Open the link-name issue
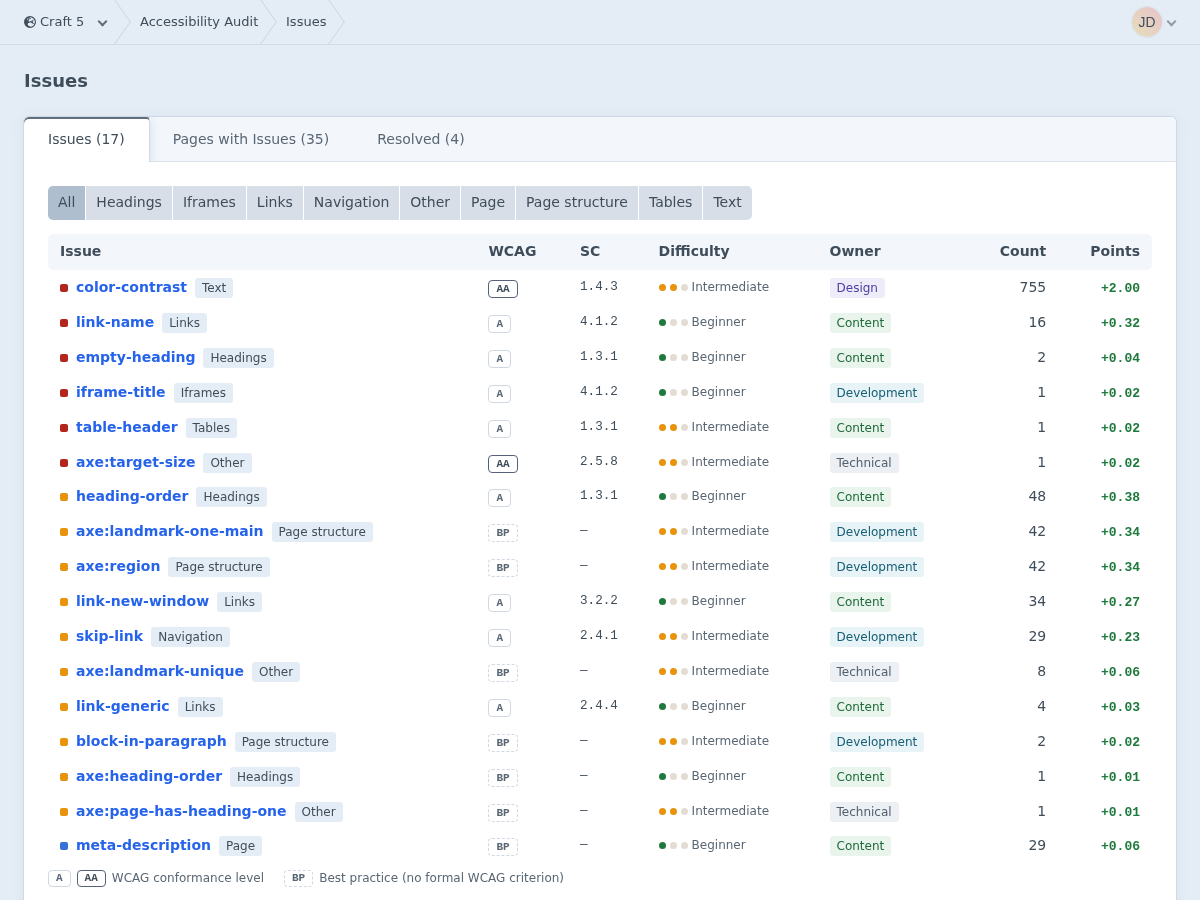This screenshot has height=900, width=1200. 115,322
